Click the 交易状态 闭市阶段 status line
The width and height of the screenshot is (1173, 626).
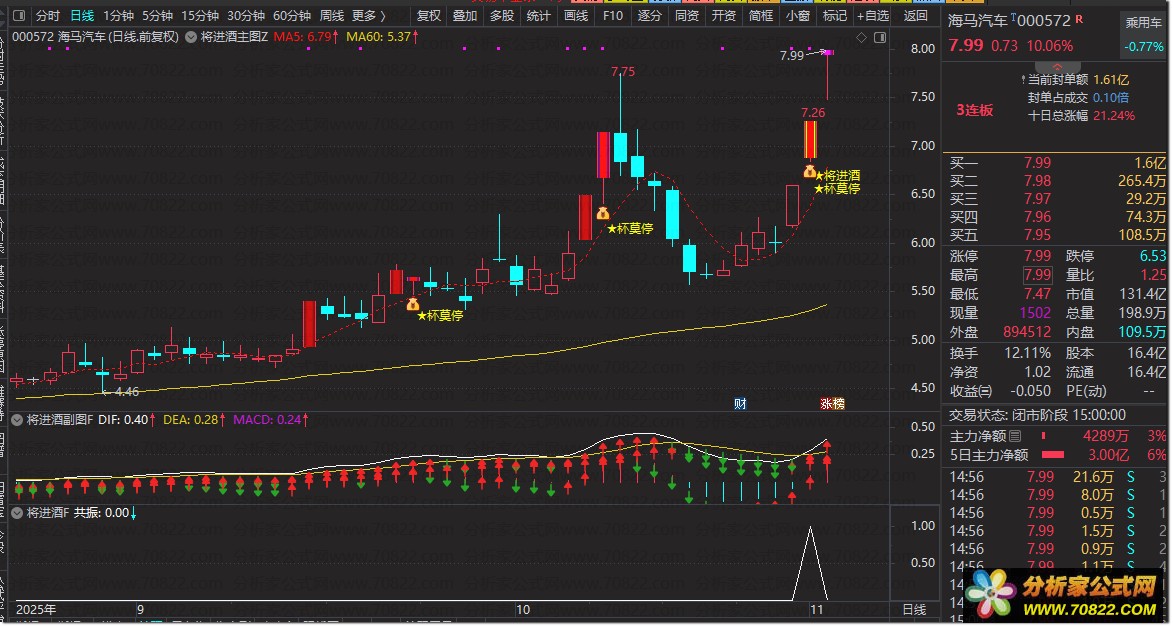pos(1037,415)
